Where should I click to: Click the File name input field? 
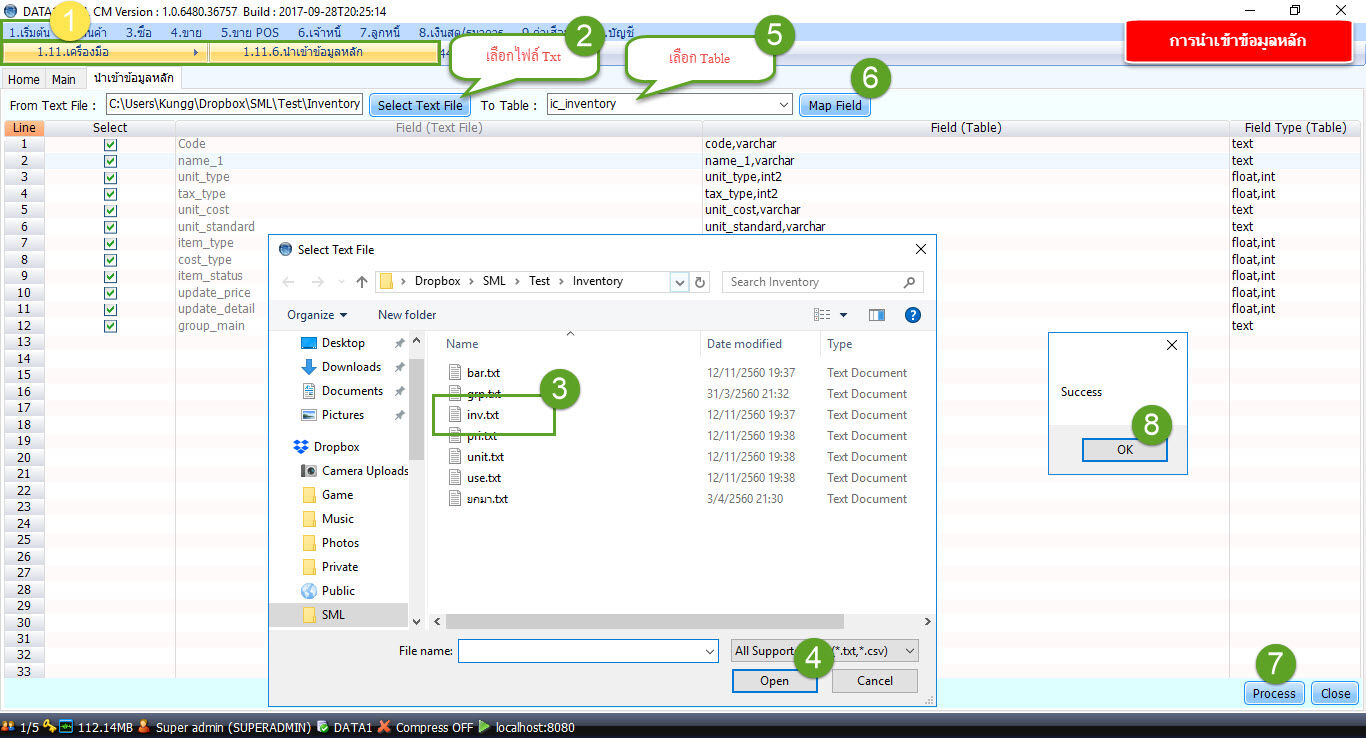coord(581,651)
